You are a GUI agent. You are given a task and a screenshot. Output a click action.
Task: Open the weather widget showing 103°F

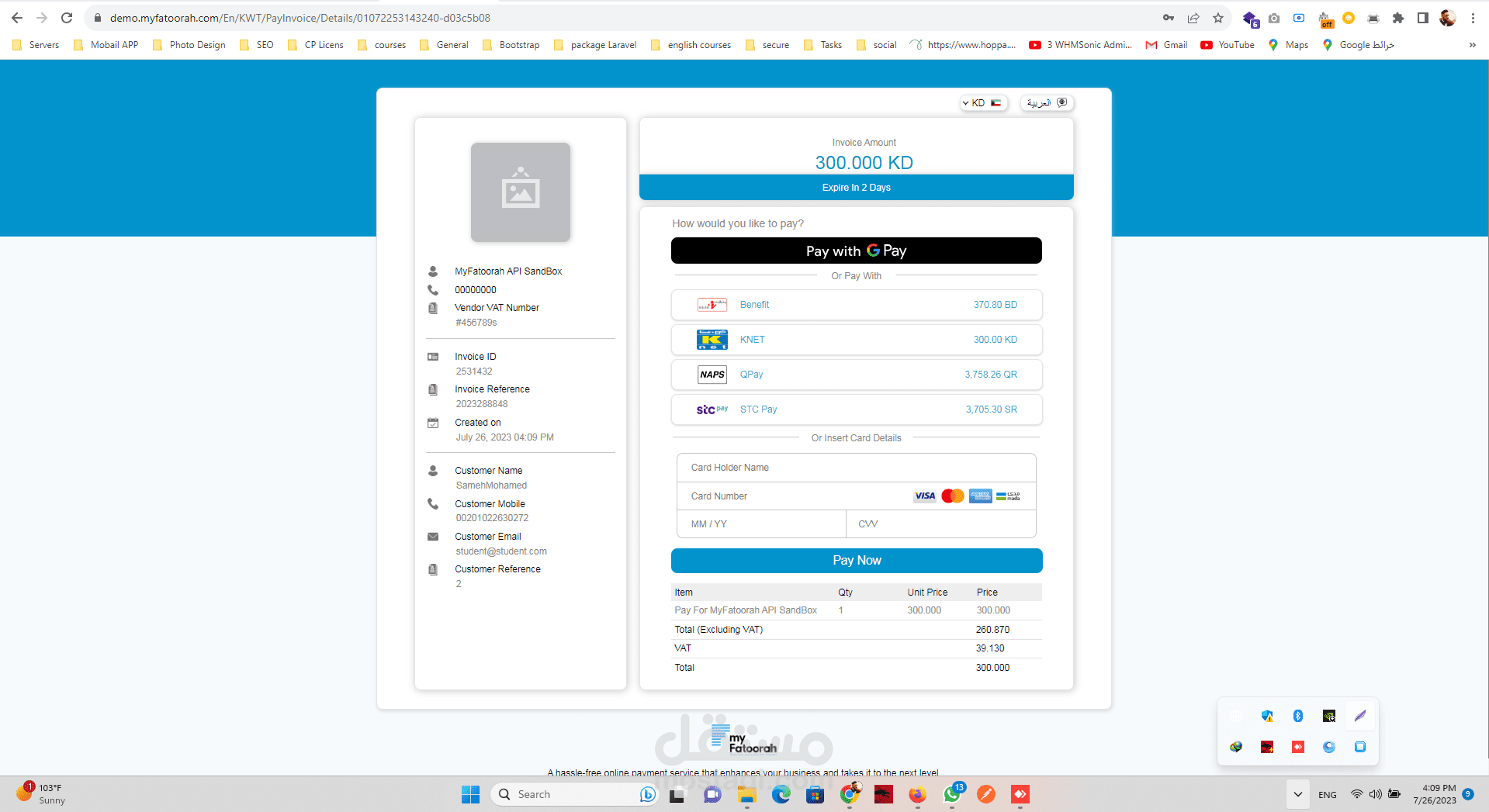coord(42,794)
